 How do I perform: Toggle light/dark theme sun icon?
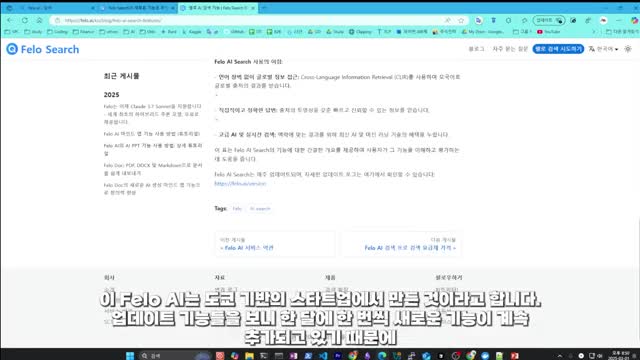[628, 49]
